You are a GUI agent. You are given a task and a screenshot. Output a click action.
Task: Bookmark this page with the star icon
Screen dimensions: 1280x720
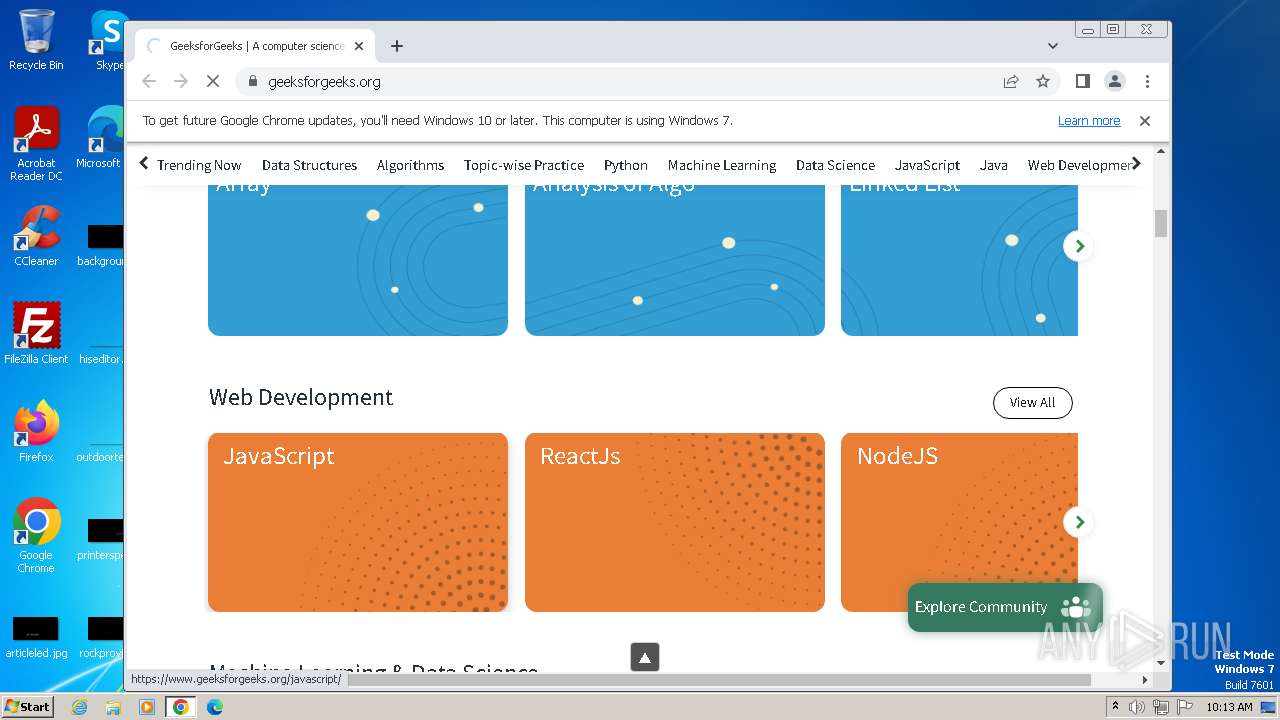(1043, 81)
